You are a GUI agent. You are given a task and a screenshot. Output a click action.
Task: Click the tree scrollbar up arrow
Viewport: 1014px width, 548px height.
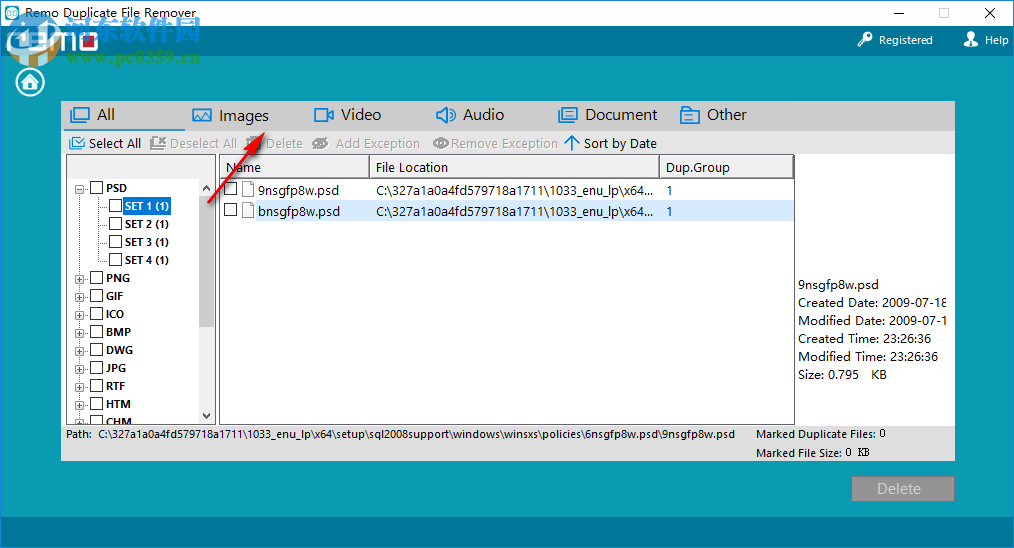[206, 188]
